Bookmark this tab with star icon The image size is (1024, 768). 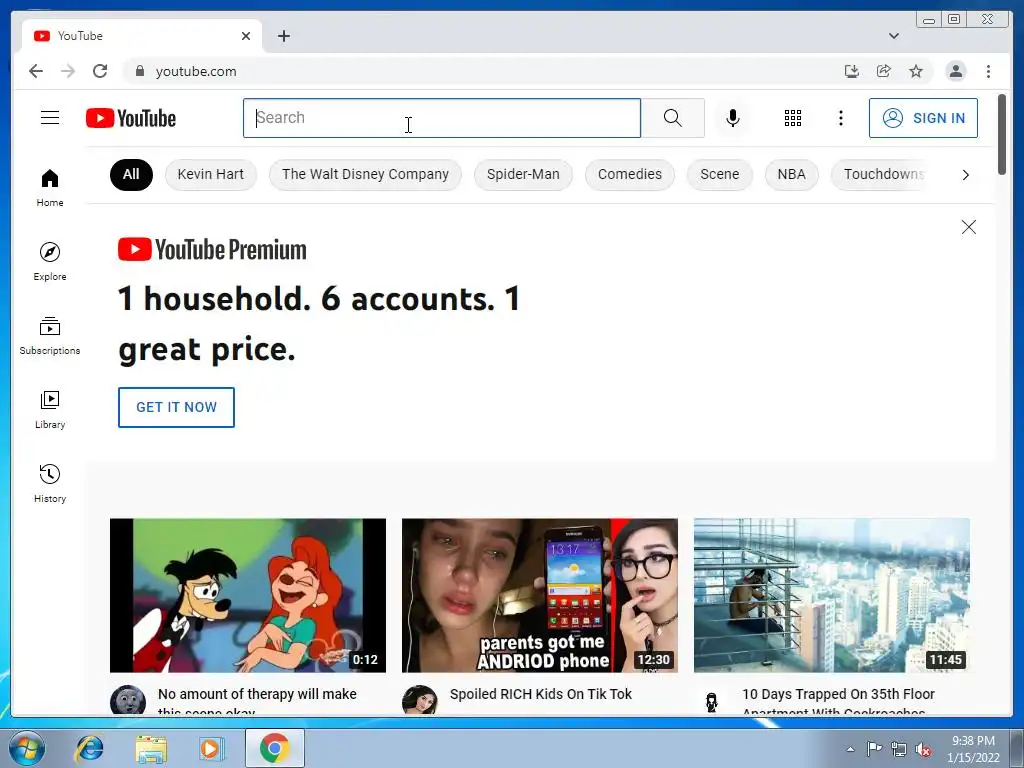click(x=916, y=71)
